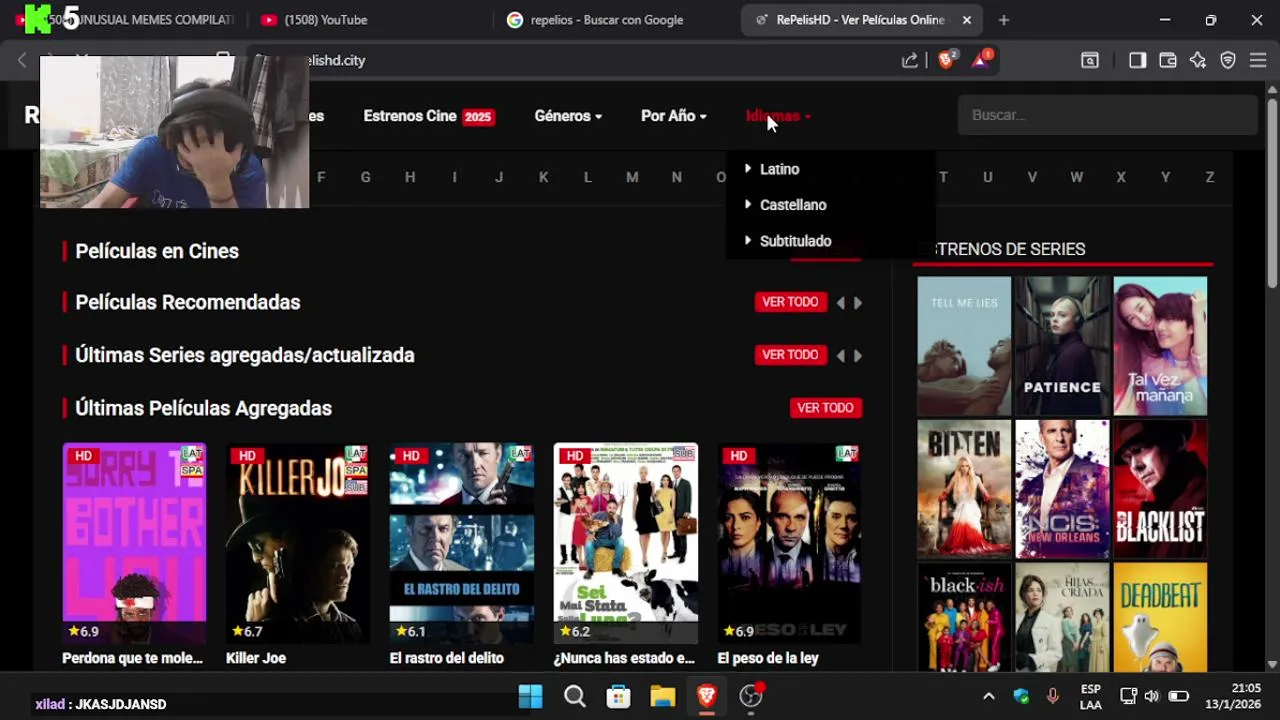The width and height of the screenshot is (1280, 720).
Task: Close the RePelisHD tab
Action: [x=967, y=20]
